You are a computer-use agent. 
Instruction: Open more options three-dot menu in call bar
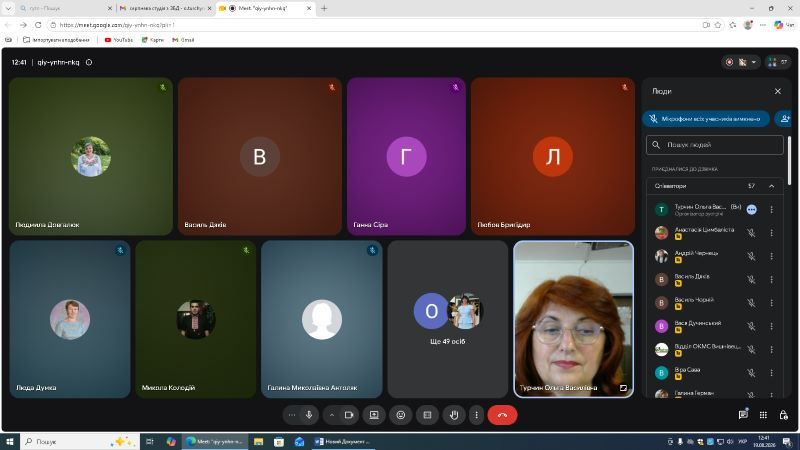[476, 415]
